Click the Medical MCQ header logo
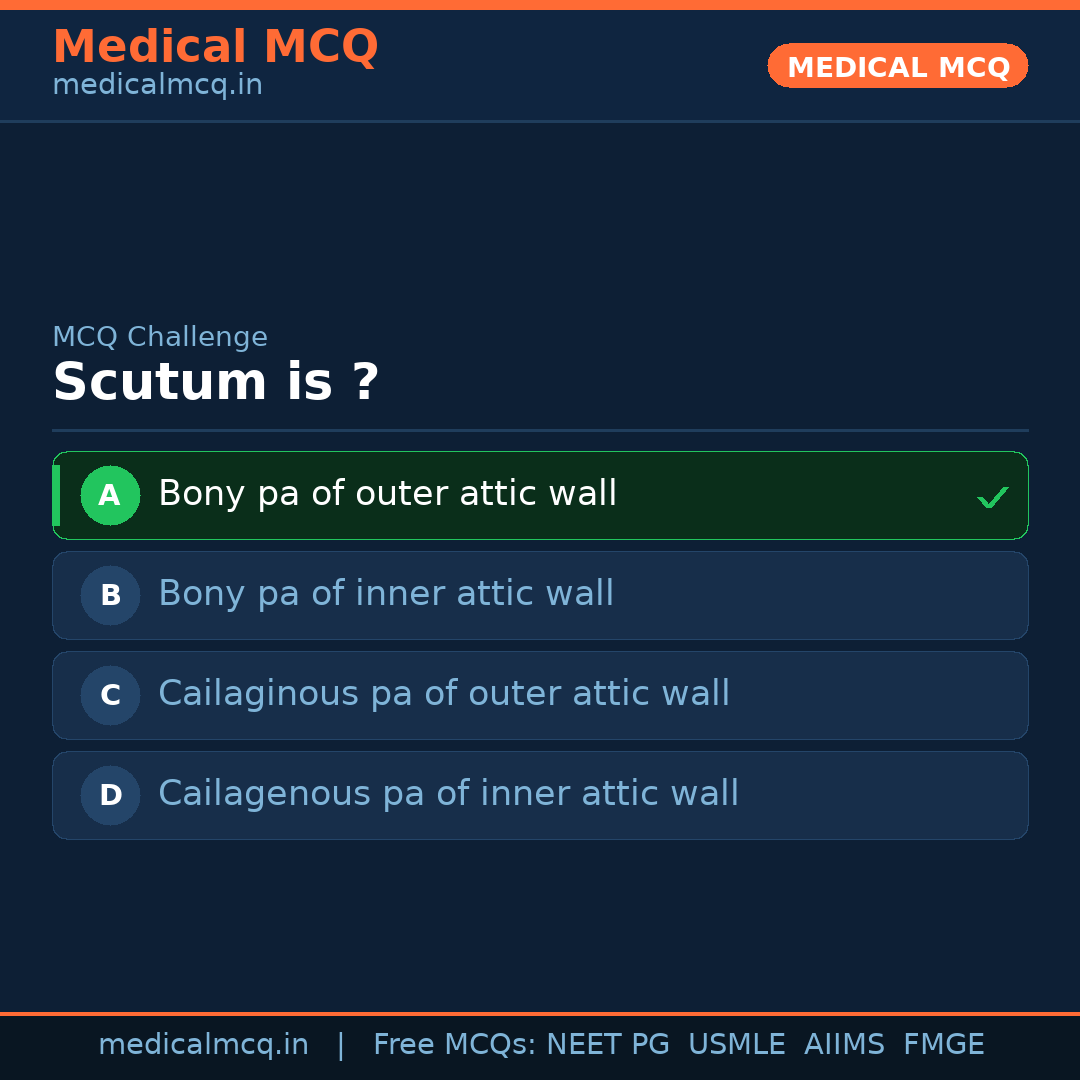This screenshot has height=1080, width=1080. click(215, 46)
